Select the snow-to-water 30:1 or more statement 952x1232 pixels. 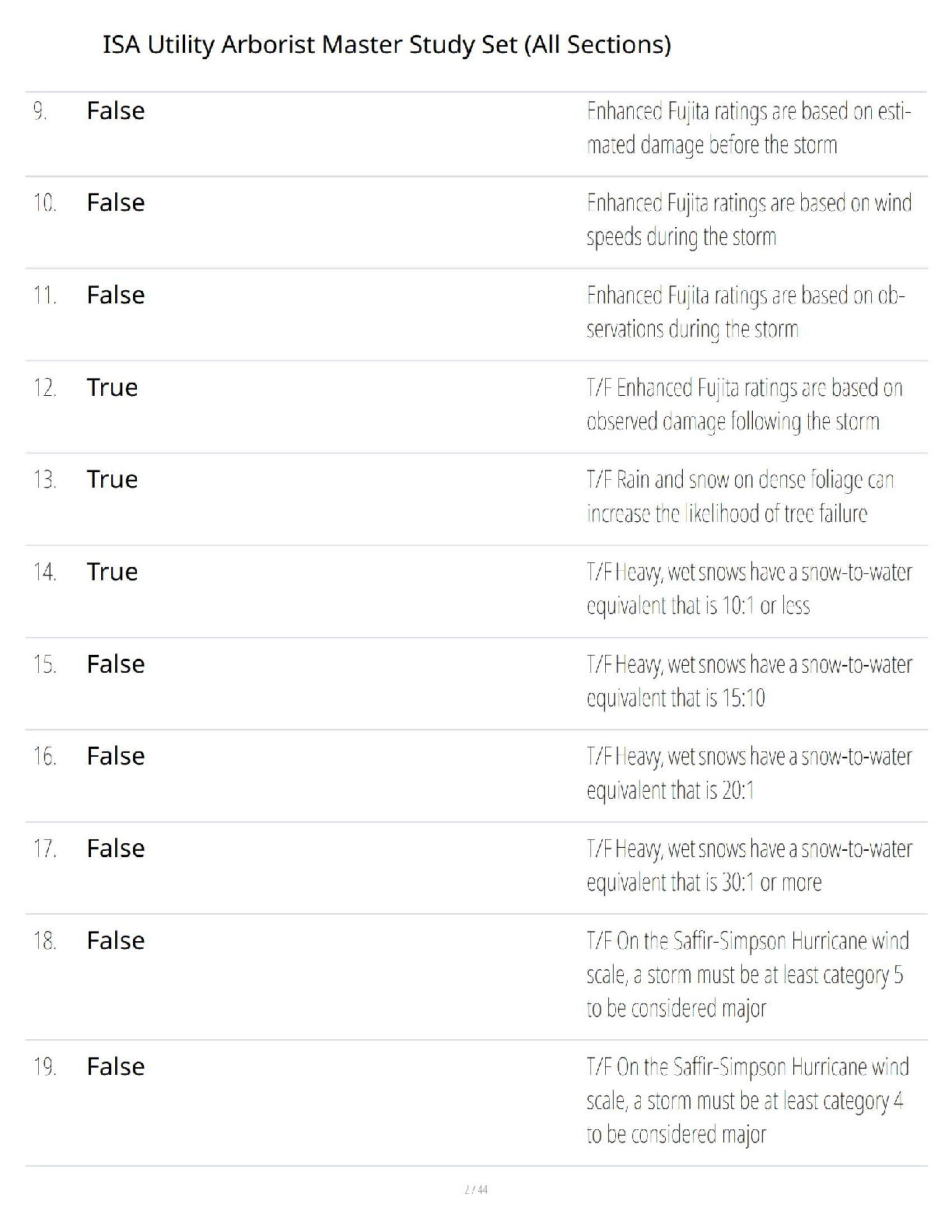click(x=748, y=866)
